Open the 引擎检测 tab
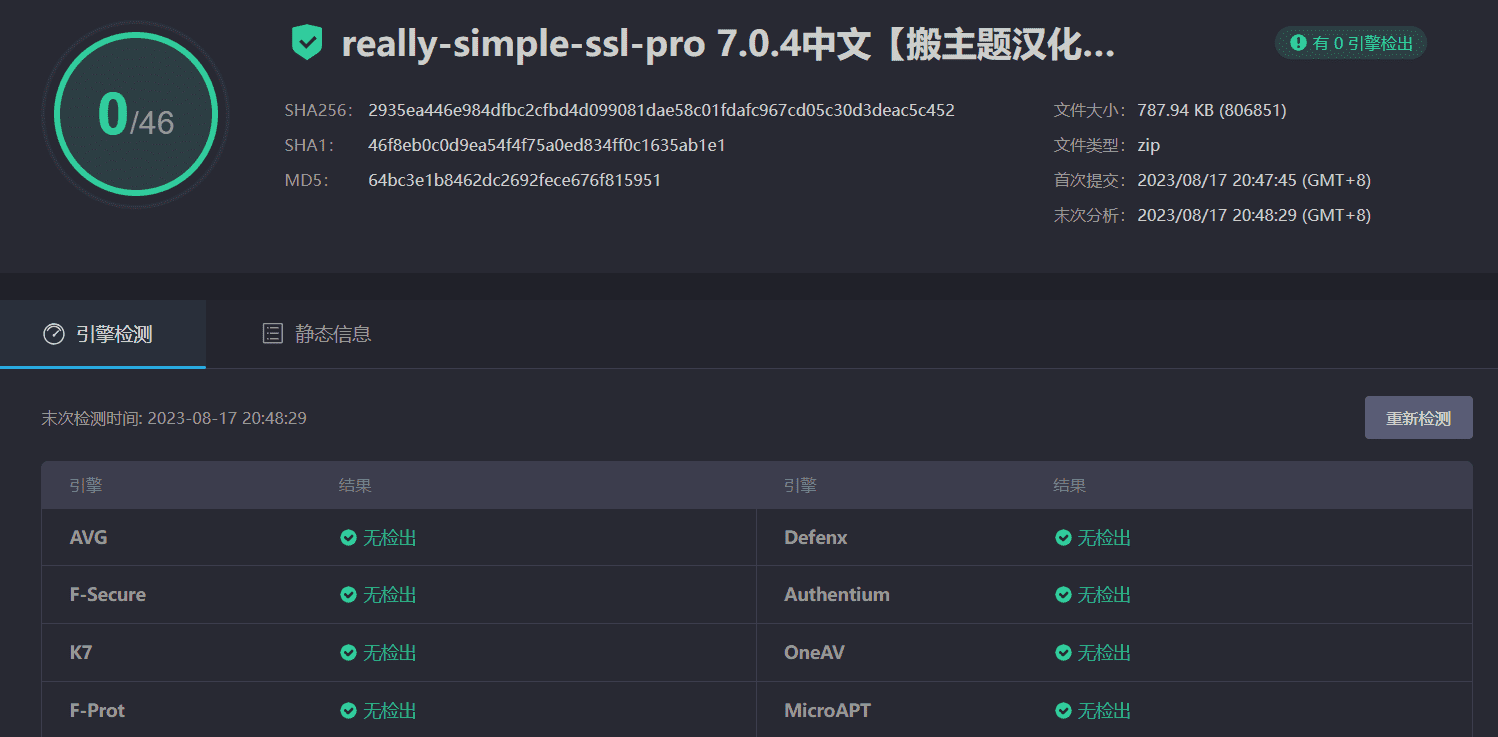The width and height of the screenshot is (1498, 737). 103,334
